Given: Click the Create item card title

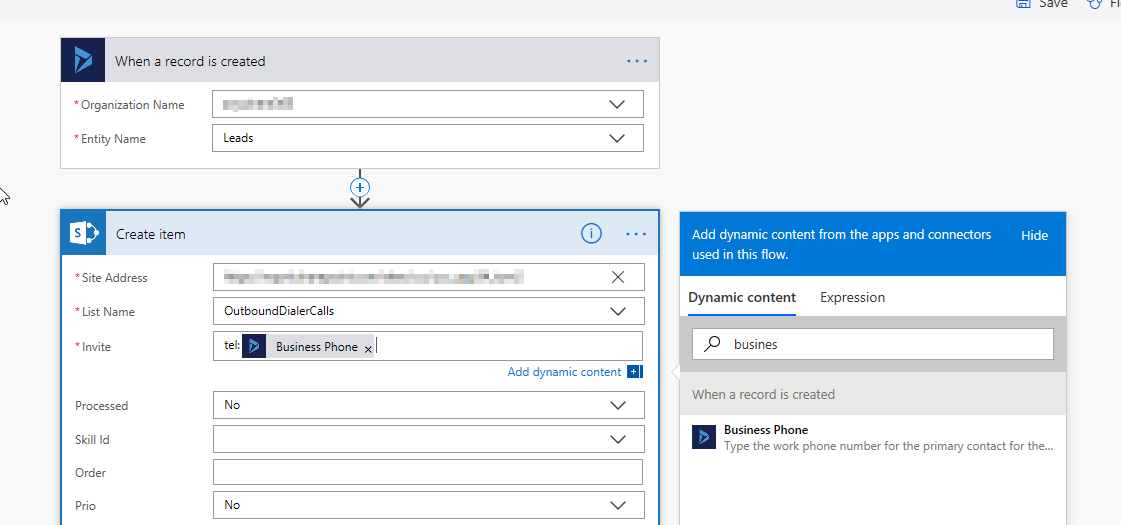Looking at the screenshot, I should point(151,234).
